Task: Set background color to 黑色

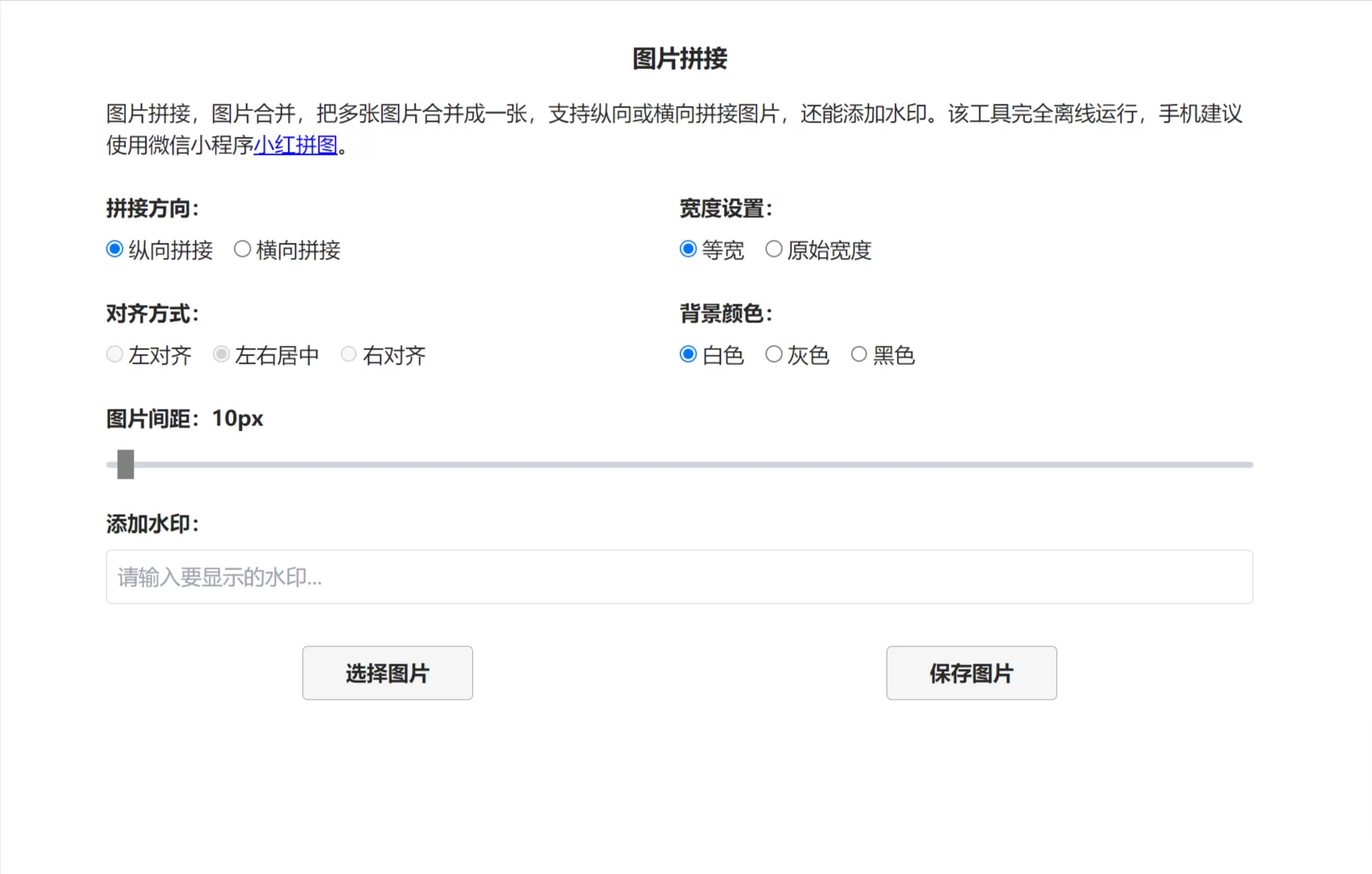Action: point(859,354)
